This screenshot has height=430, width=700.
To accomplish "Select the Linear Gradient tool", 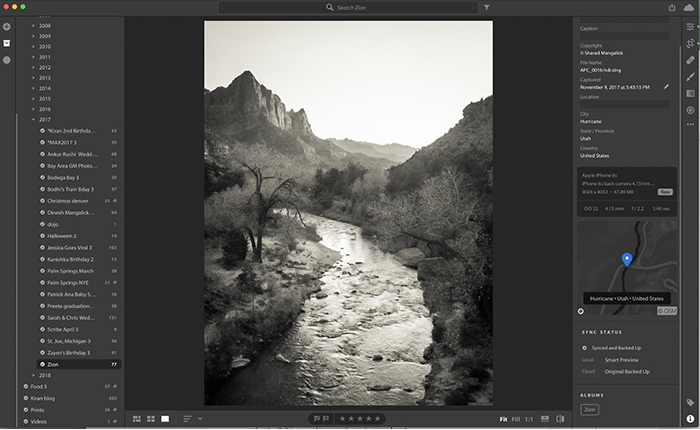I will [690, 93].
